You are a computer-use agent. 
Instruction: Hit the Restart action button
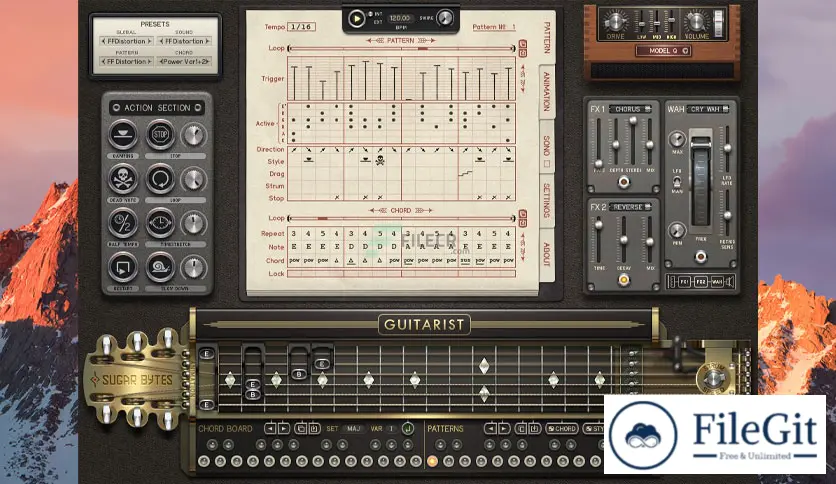point(123,267)
